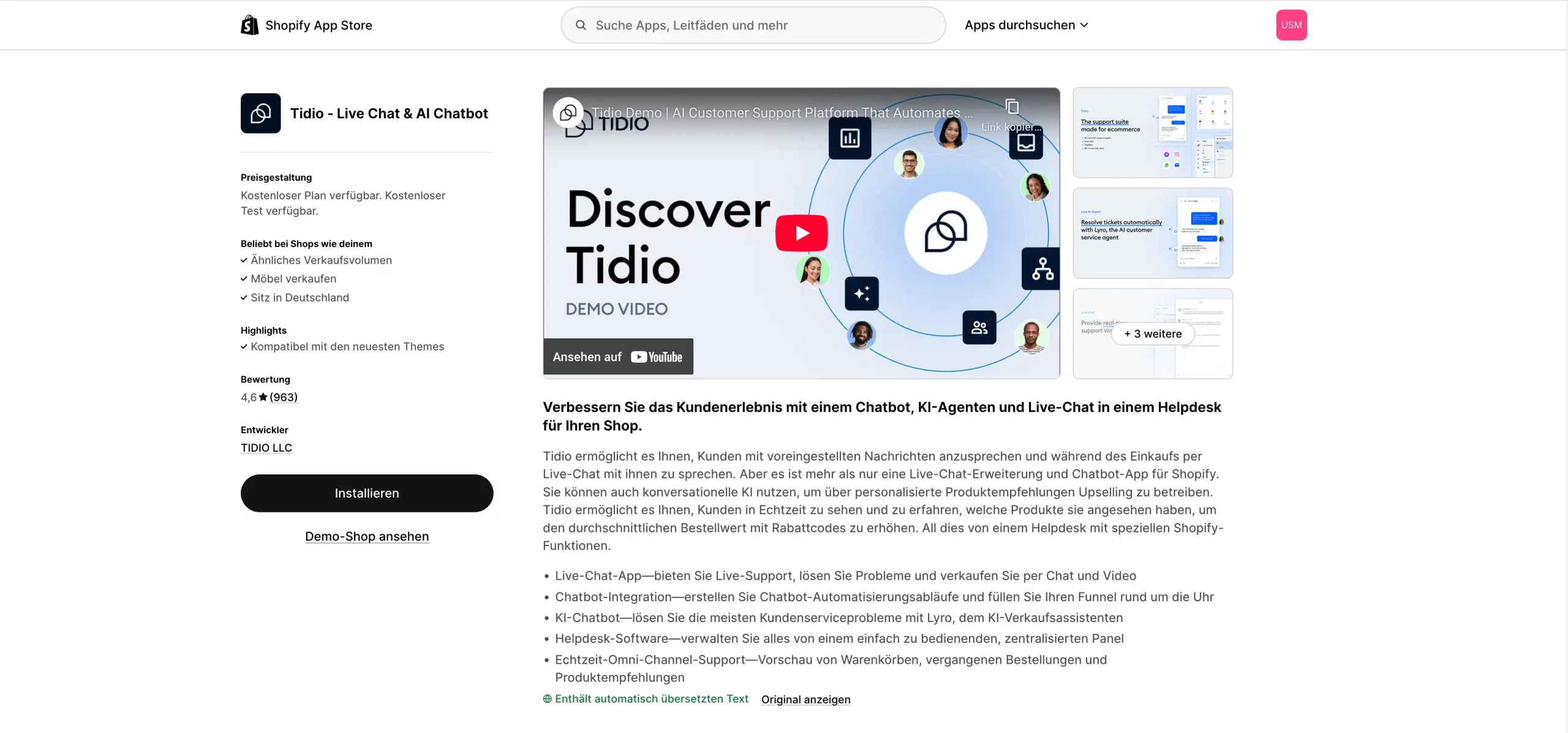
Task: Click the Möbel verkaufen item
Action: coord(293,279)
